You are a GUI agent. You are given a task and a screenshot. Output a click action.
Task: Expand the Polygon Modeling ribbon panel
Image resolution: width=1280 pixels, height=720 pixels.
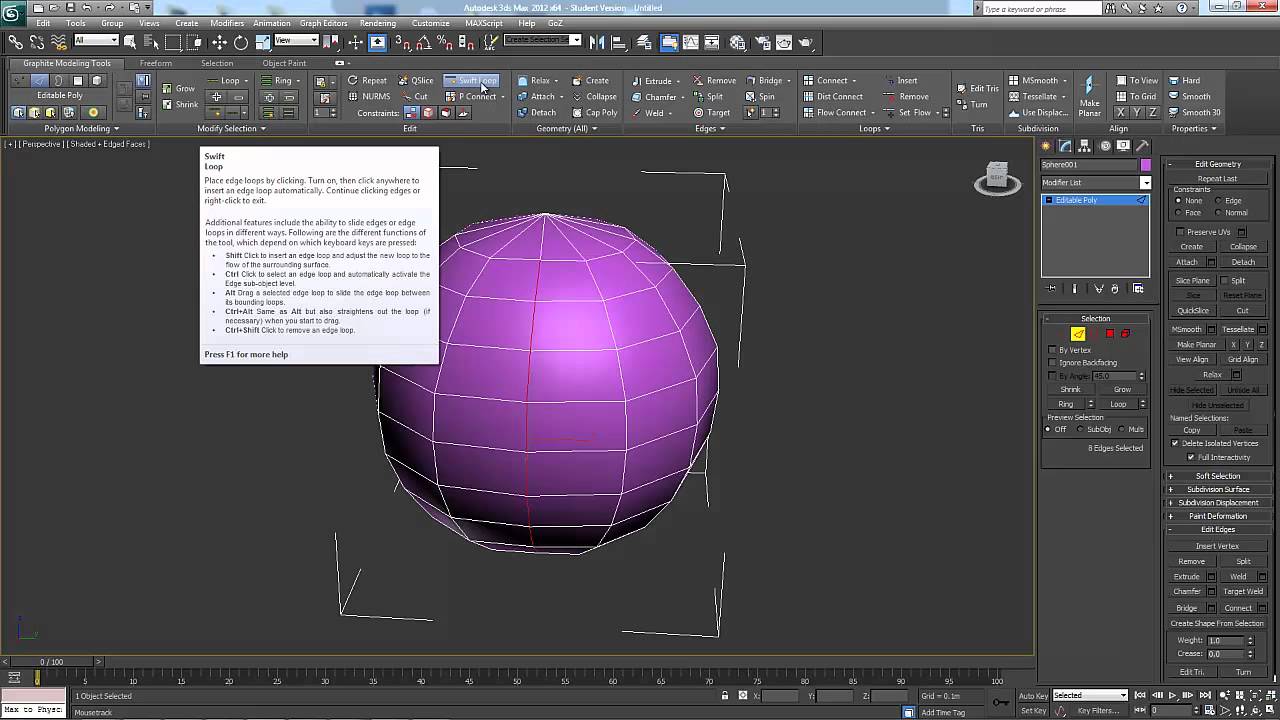pos(81,128)
